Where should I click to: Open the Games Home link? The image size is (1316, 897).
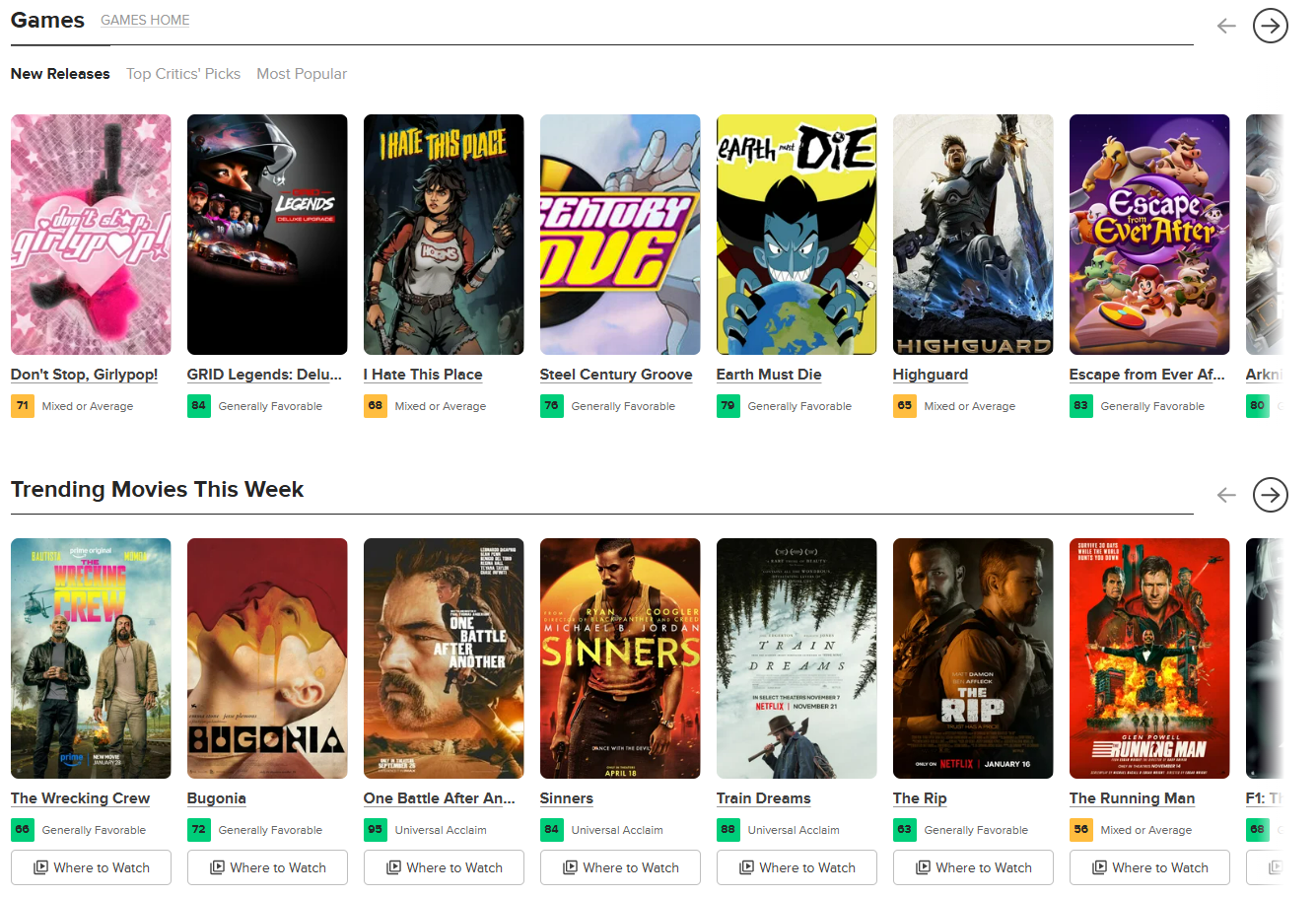(145, 20)
